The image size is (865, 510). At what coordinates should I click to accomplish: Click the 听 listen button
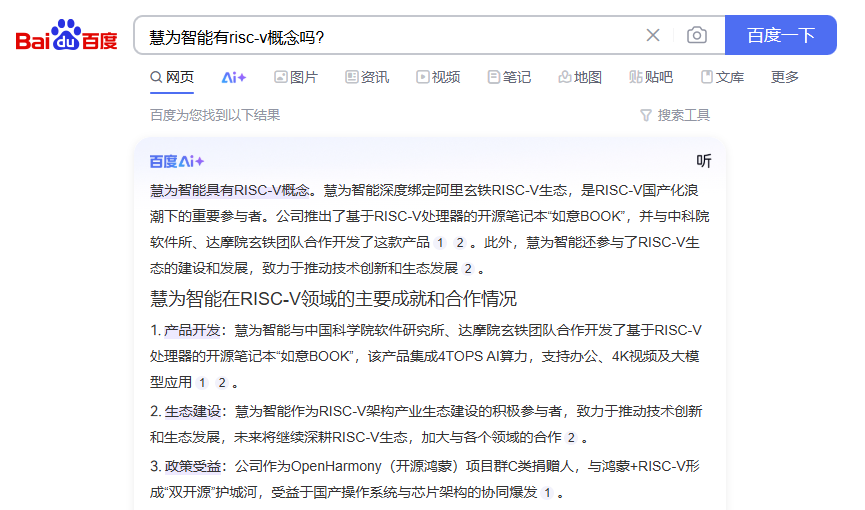pos(704,161)
